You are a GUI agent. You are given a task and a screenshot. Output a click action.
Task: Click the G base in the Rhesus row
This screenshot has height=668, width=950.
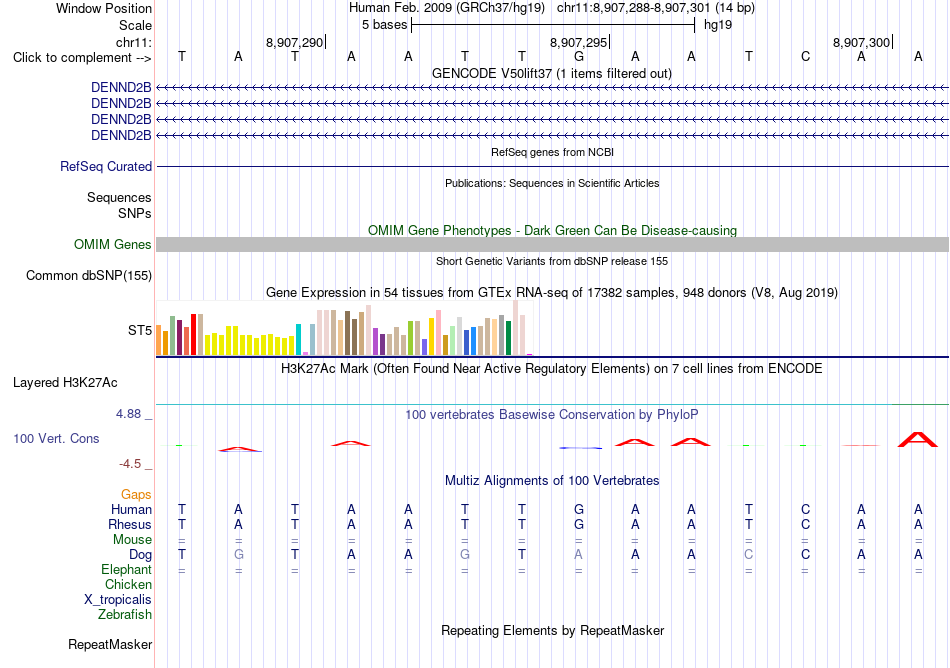[579, 524]
